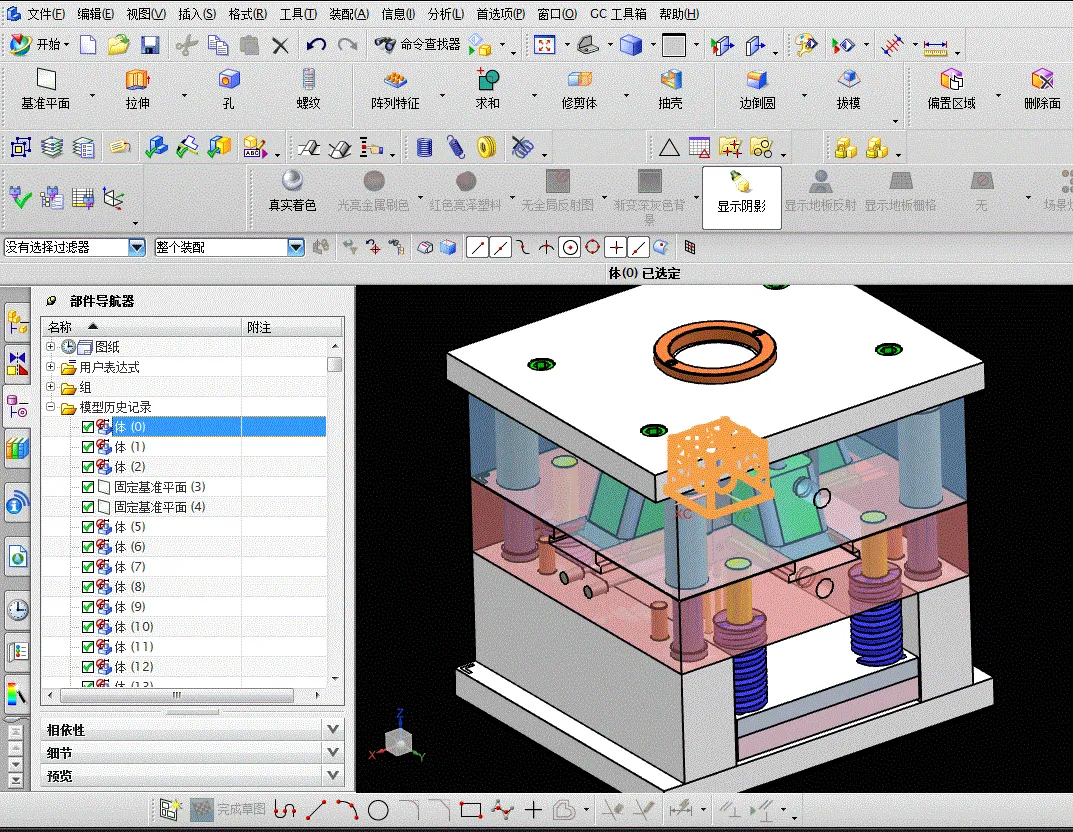
Task: Open the 插入(S) menu
Action: [196, 14]
